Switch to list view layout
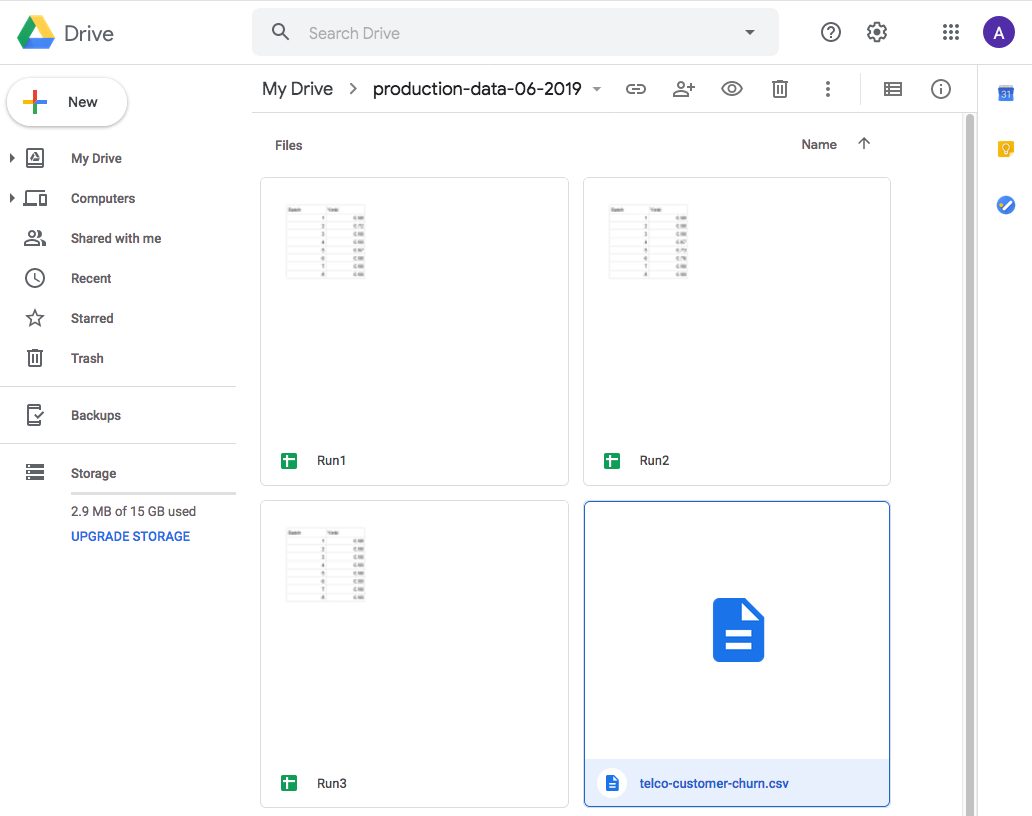Viewport: 1032px width, 816px height. (x=892, y=89)
